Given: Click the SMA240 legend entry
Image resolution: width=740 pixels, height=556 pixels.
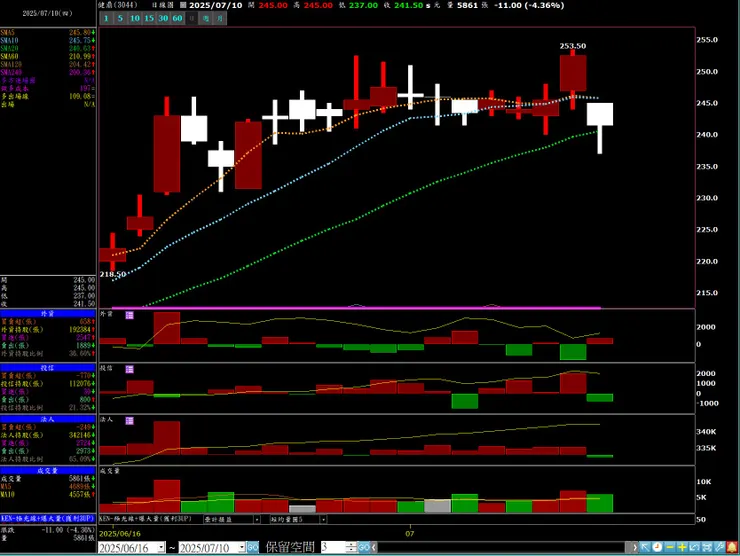Looking at the screenshot, I should pos(48,72).
